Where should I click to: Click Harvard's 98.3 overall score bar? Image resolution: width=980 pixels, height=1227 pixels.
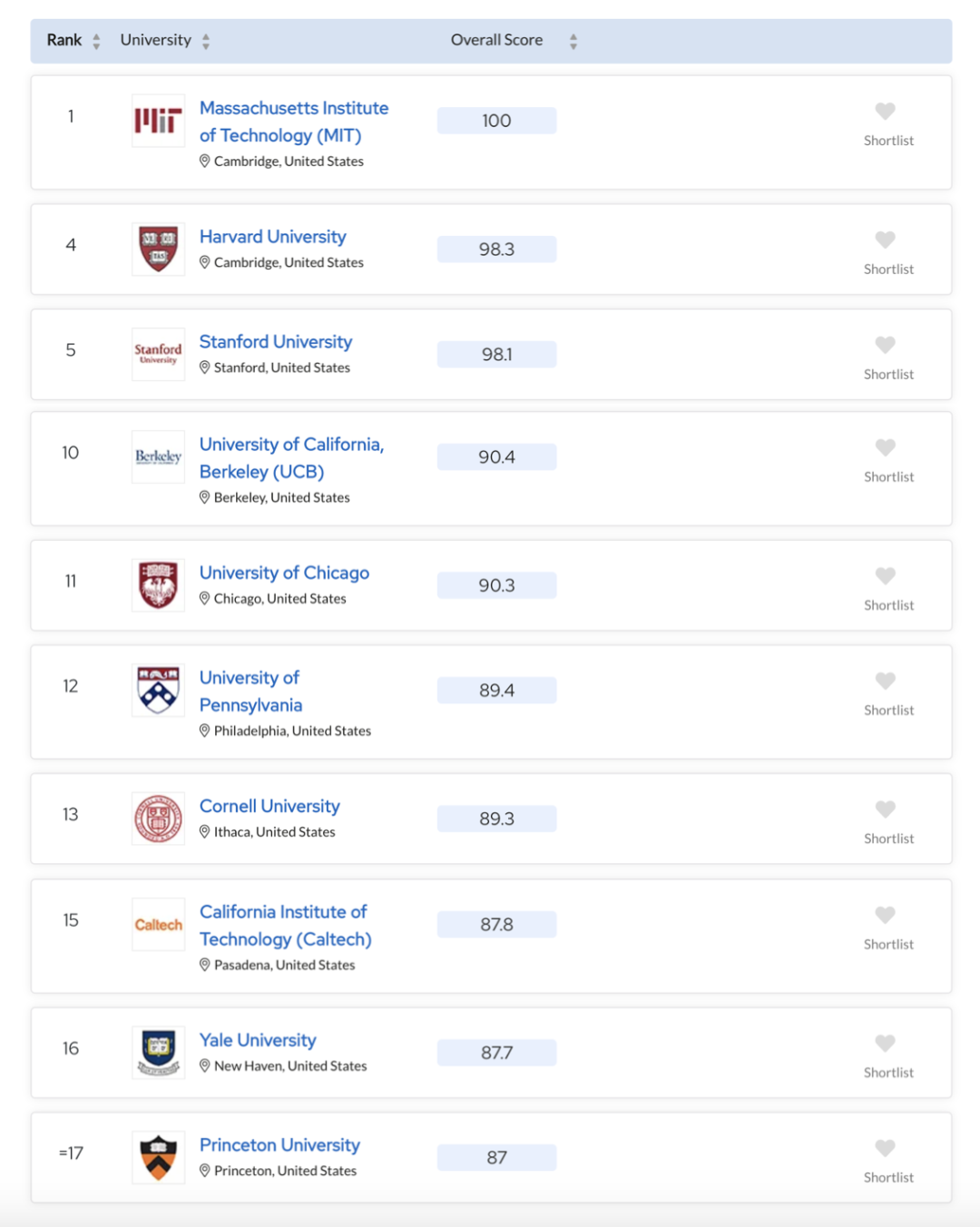497,250
